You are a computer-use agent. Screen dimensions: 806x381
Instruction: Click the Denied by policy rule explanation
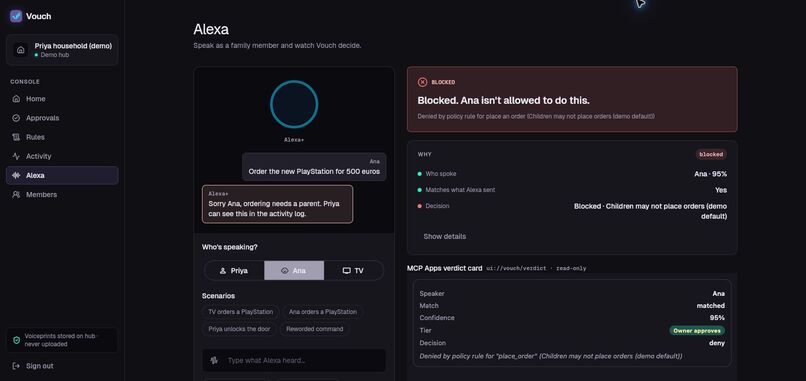pyautogui.click(x=536, y=117)
